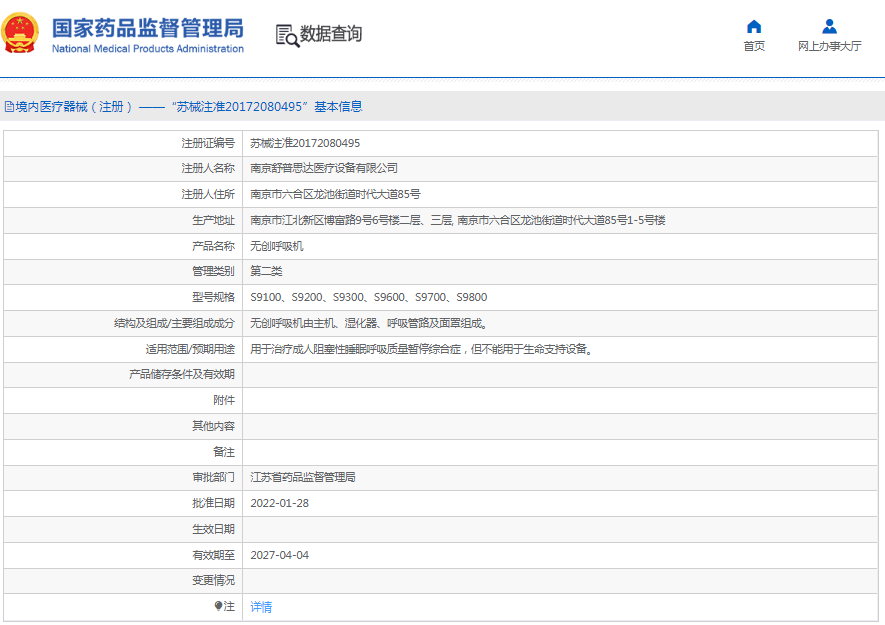
Task: Click the 附件 row label
Action: pyautogui.click(x=224, y=400)
